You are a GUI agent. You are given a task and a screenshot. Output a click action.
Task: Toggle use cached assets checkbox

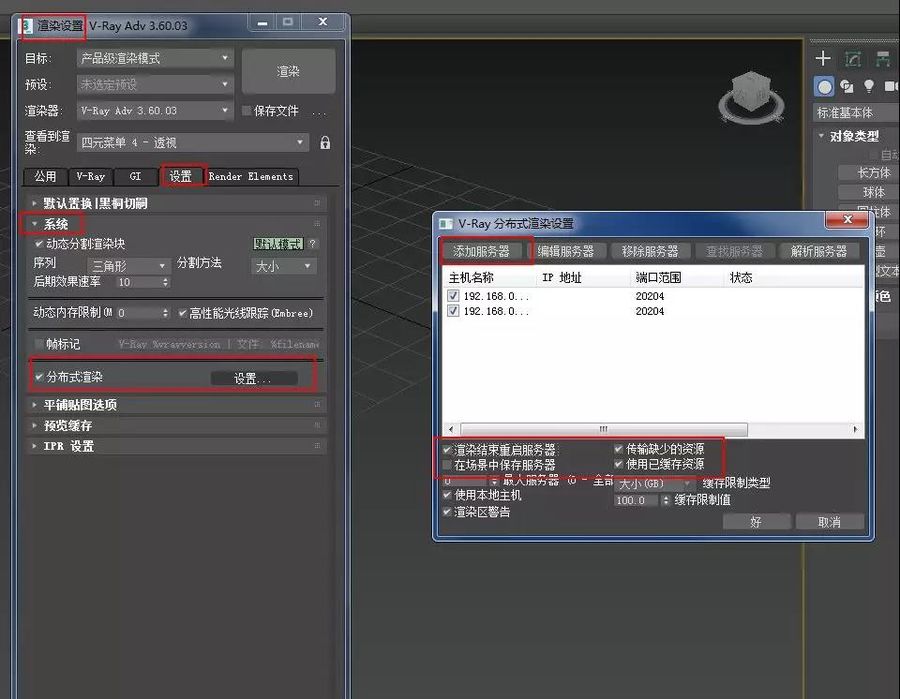pyautogui.click(x=619, y=464)
